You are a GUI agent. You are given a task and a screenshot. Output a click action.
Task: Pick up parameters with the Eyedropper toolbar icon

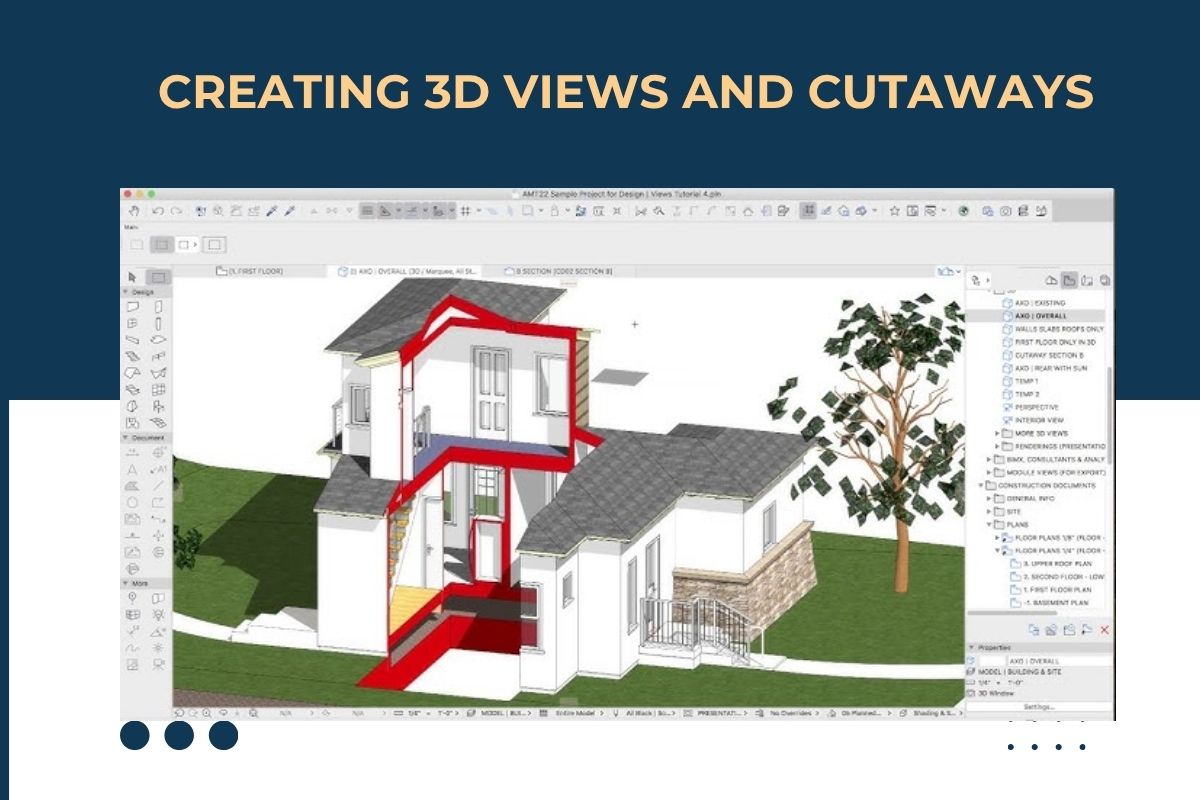click(x=270, y=208)
